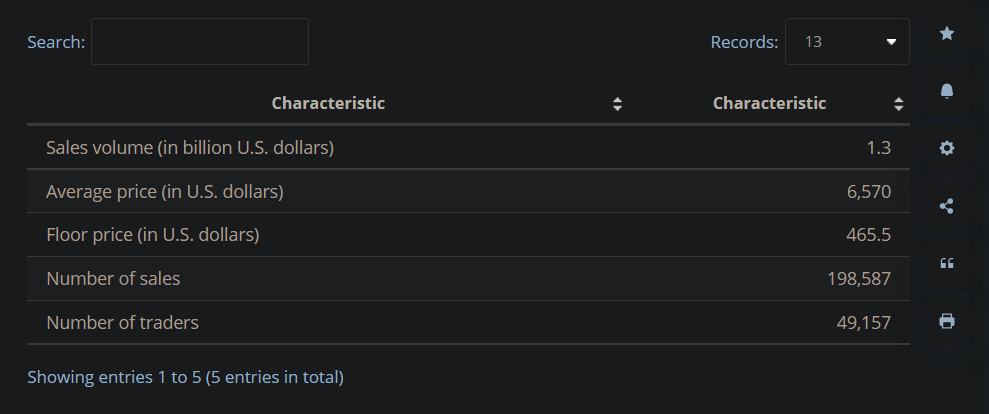989x414 pixels.
Task: Select the Average price row
Action: pos(468,191)
